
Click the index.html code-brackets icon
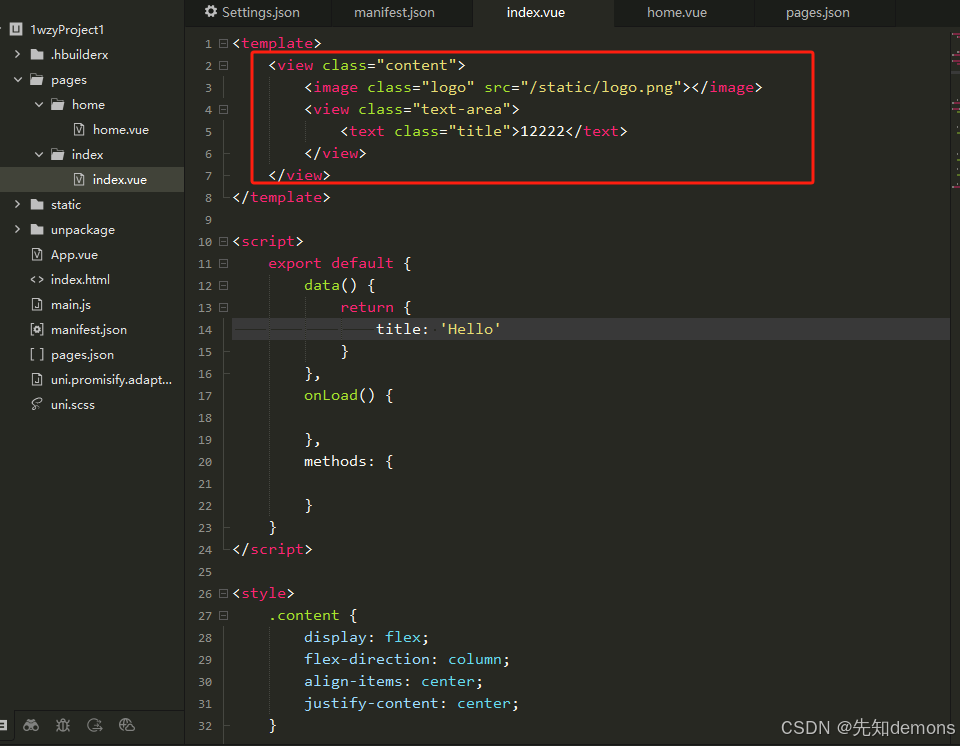tap(37, 279)
